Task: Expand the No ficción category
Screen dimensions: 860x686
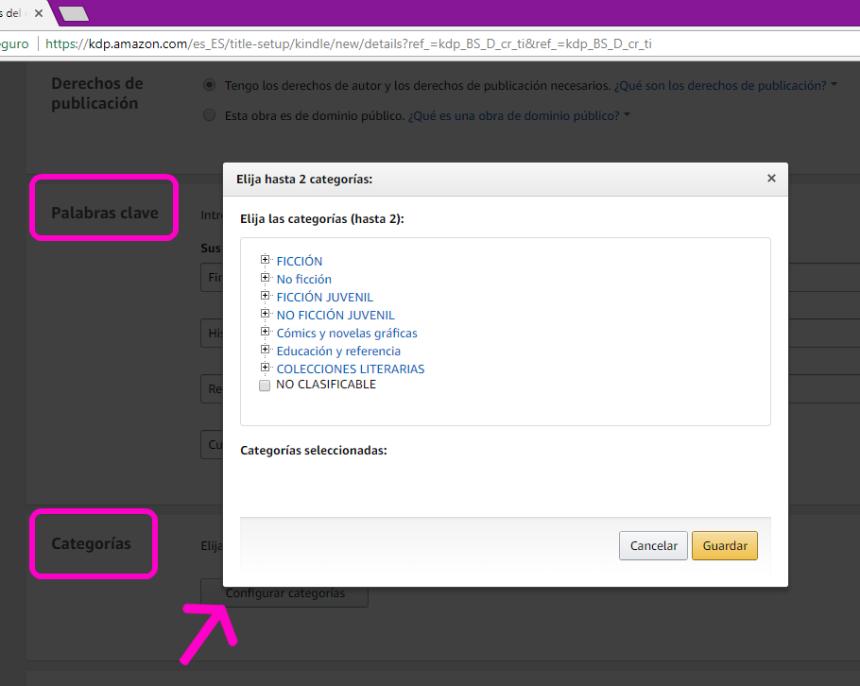Action: pyautogui.click(x=263, y=278)
